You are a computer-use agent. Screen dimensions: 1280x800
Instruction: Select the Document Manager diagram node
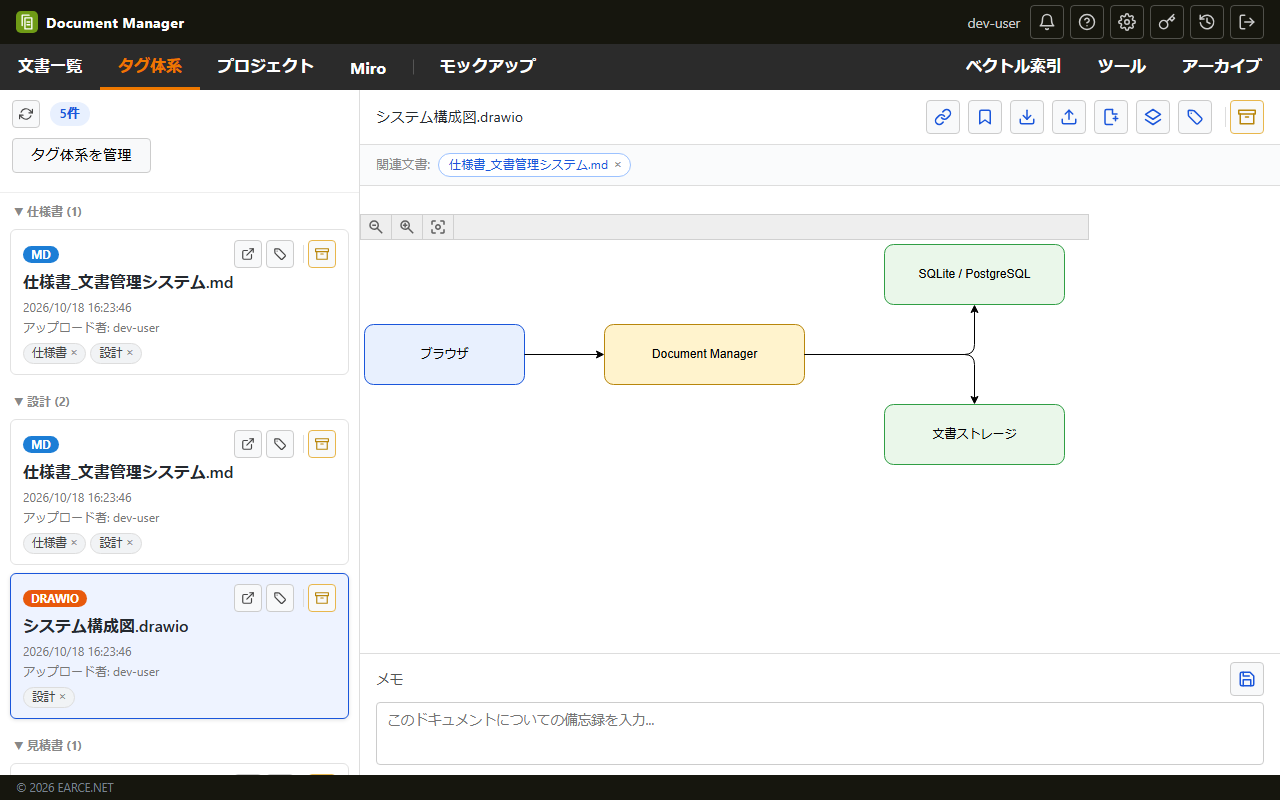click(704, 354)
